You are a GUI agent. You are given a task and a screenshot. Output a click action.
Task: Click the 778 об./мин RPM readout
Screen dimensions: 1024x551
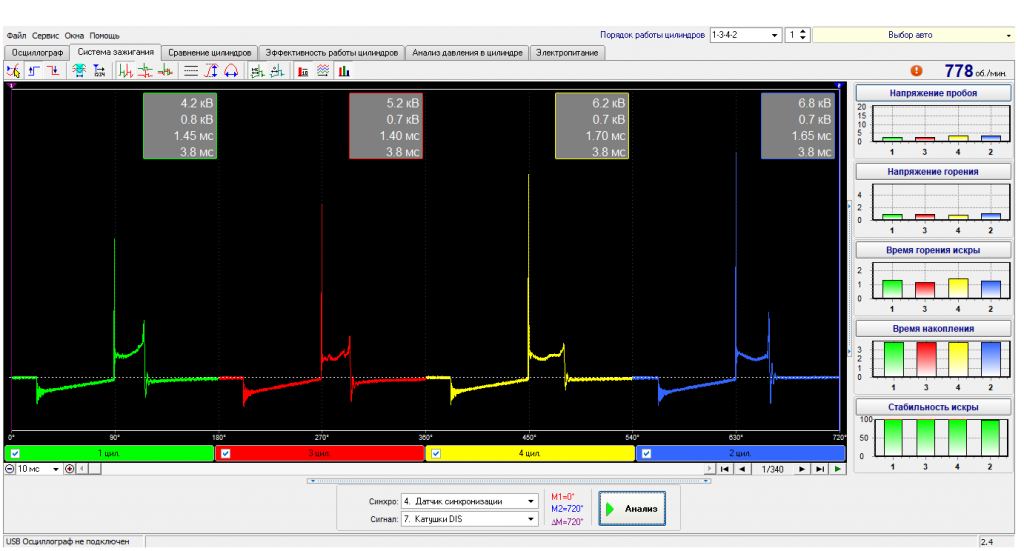(x=975, y=71)
